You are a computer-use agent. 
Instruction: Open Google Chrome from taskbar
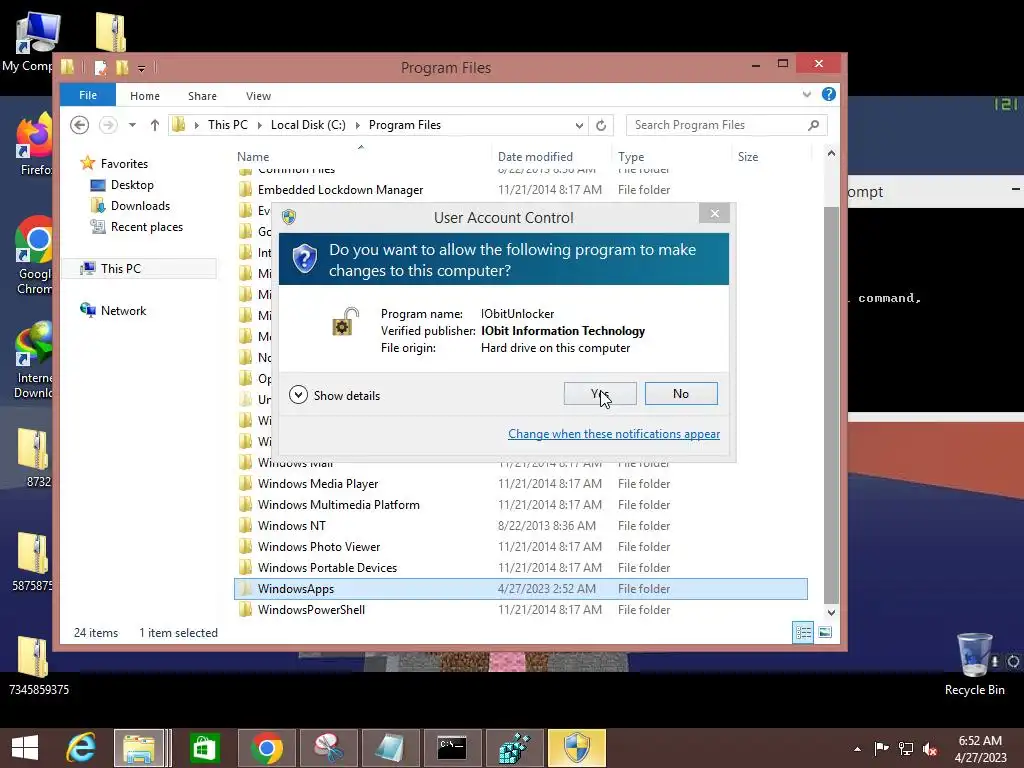click(x=266, y=748)
